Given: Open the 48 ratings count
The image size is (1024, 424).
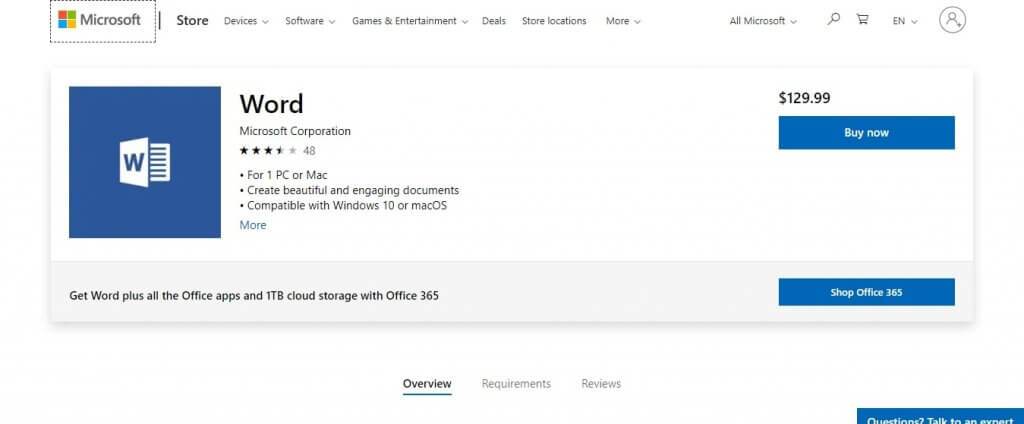Looking at the screenshot, I should [x=309, y=150].
